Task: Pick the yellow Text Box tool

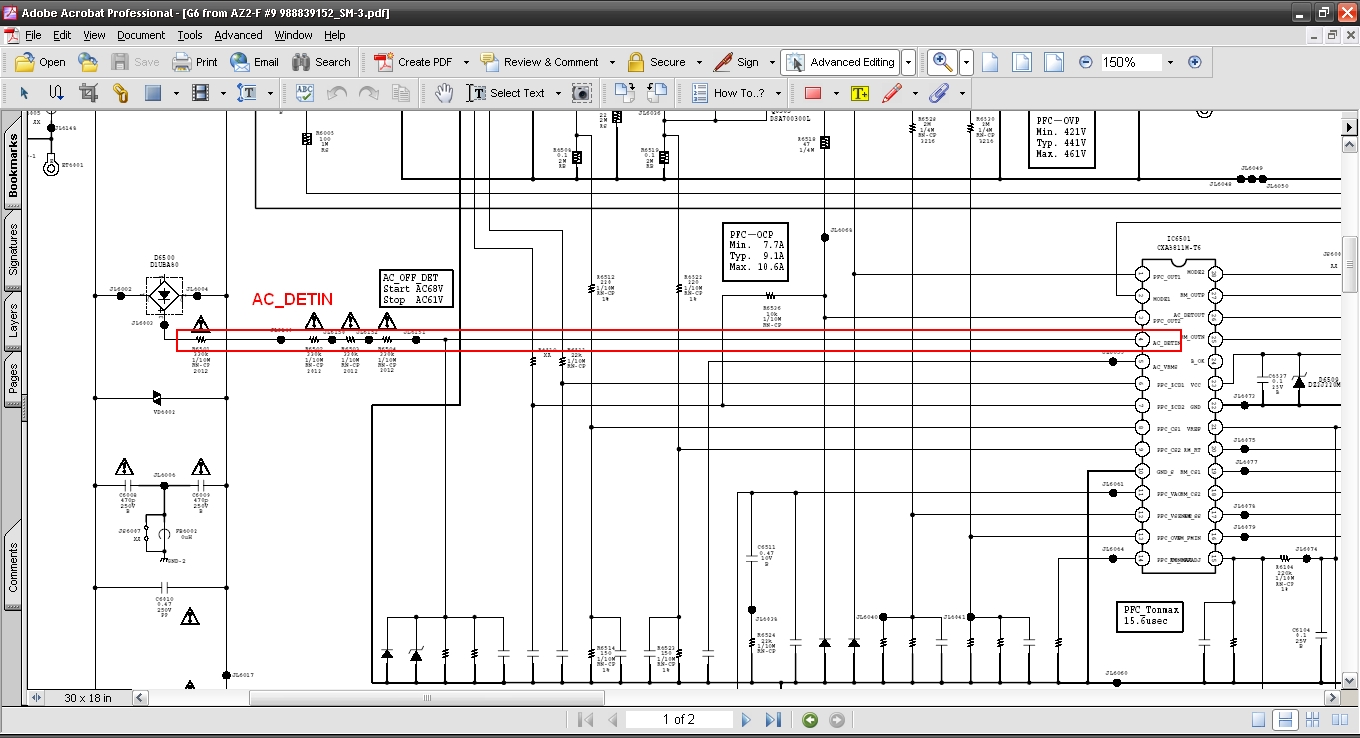Action: pos(859,93)
